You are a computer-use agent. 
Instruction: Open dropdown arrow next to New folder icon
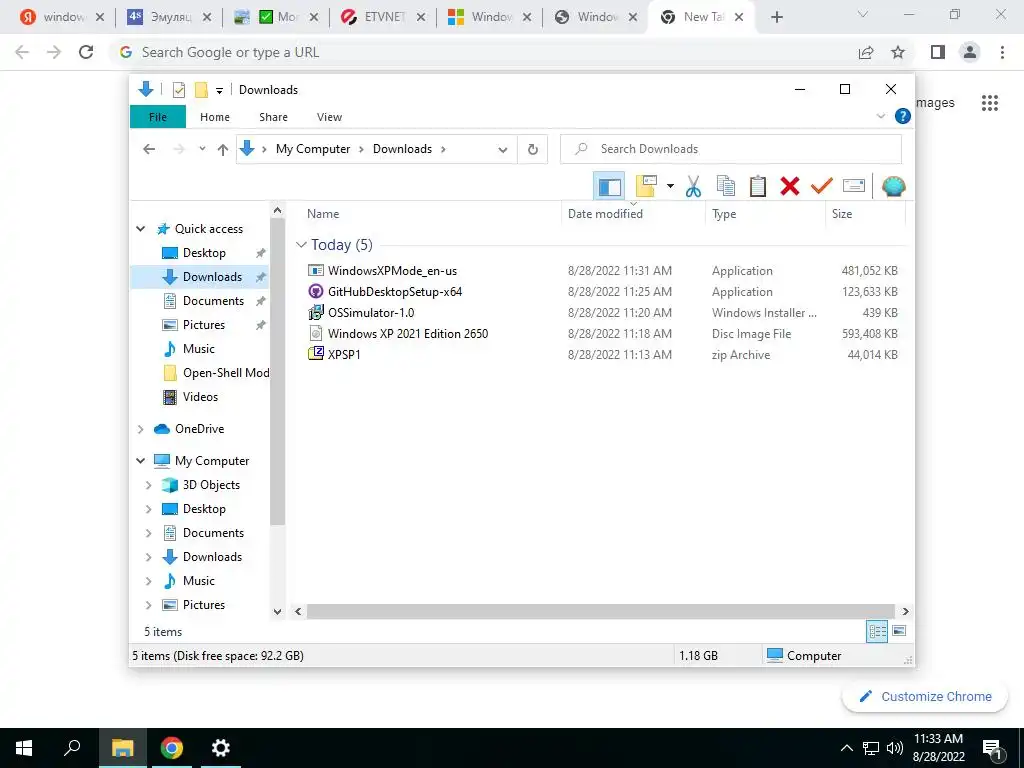click(670, 187)
